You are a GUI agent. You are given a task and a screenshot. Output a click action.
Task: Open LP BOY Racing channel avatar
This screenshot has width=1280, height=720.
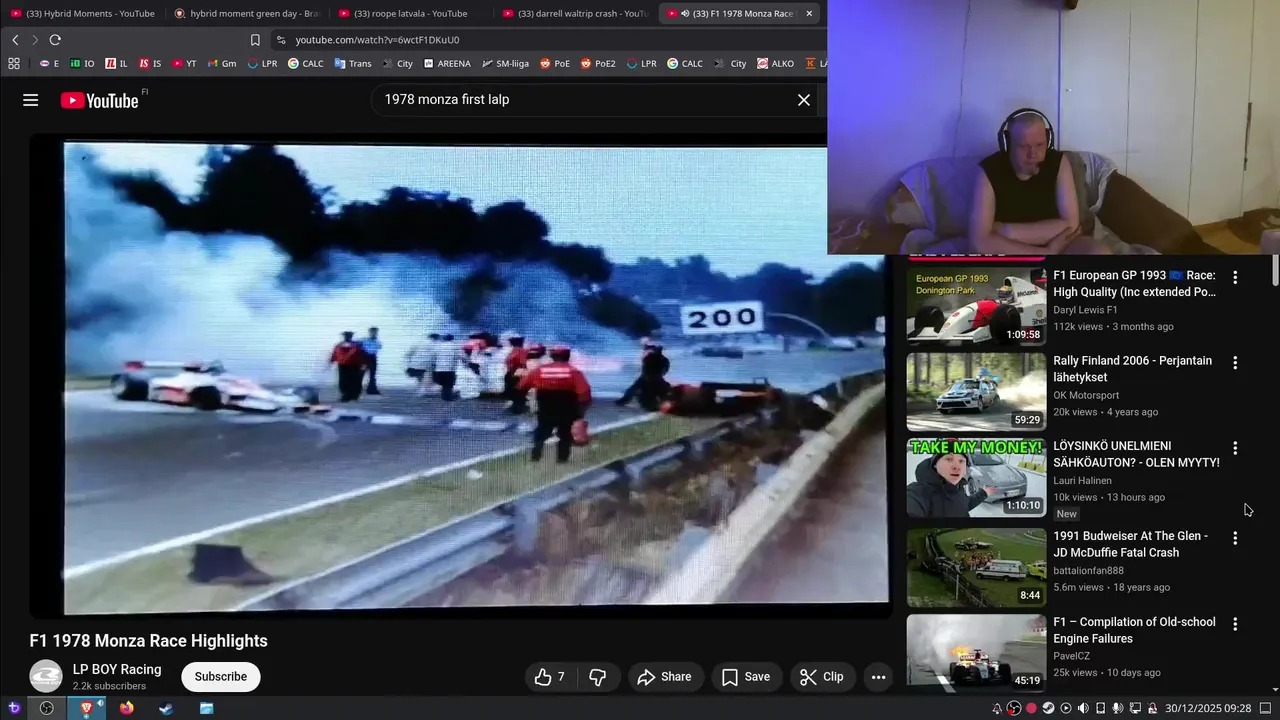pyautogui.click(x=46, y=677)
